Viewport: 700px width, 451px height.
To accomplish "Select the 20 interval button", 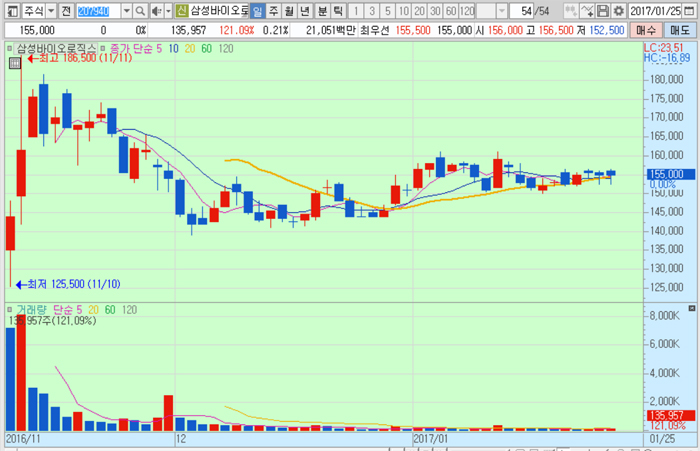I will pos(419,11).
